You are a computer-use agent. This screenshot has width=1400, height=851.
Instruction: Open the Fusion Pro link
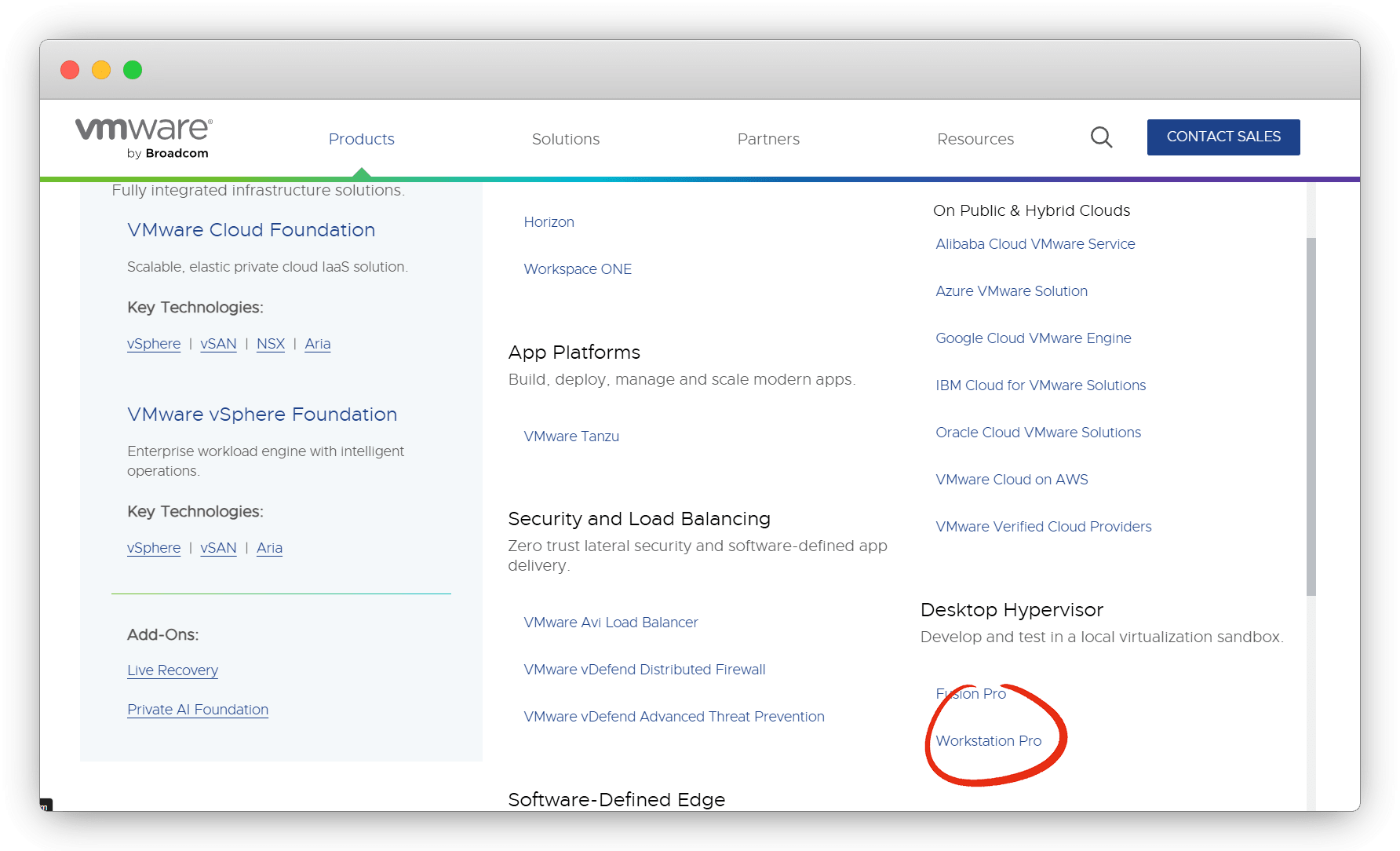(x=971, y=693)
